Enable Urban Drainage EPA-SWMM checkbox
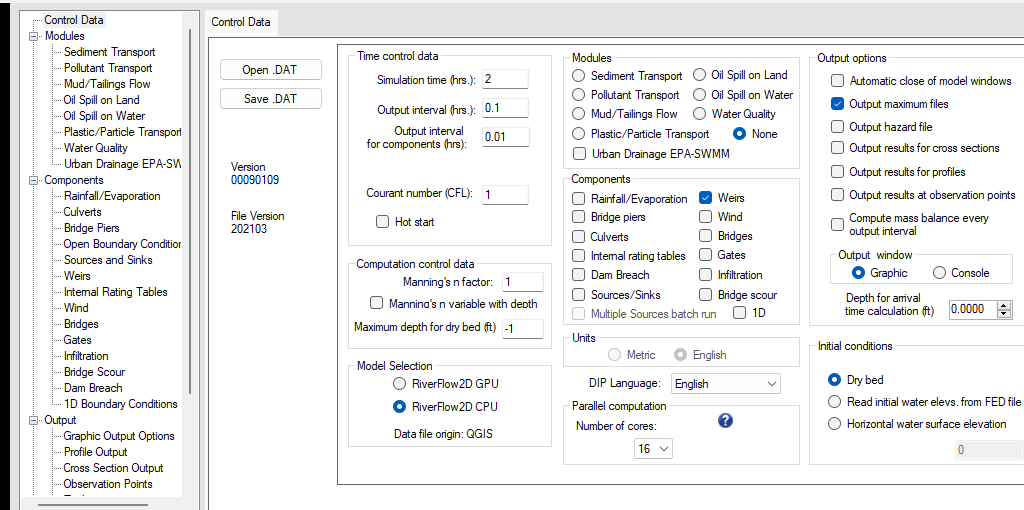This screenshot has width=1024, height=510. tap(579, 154)
